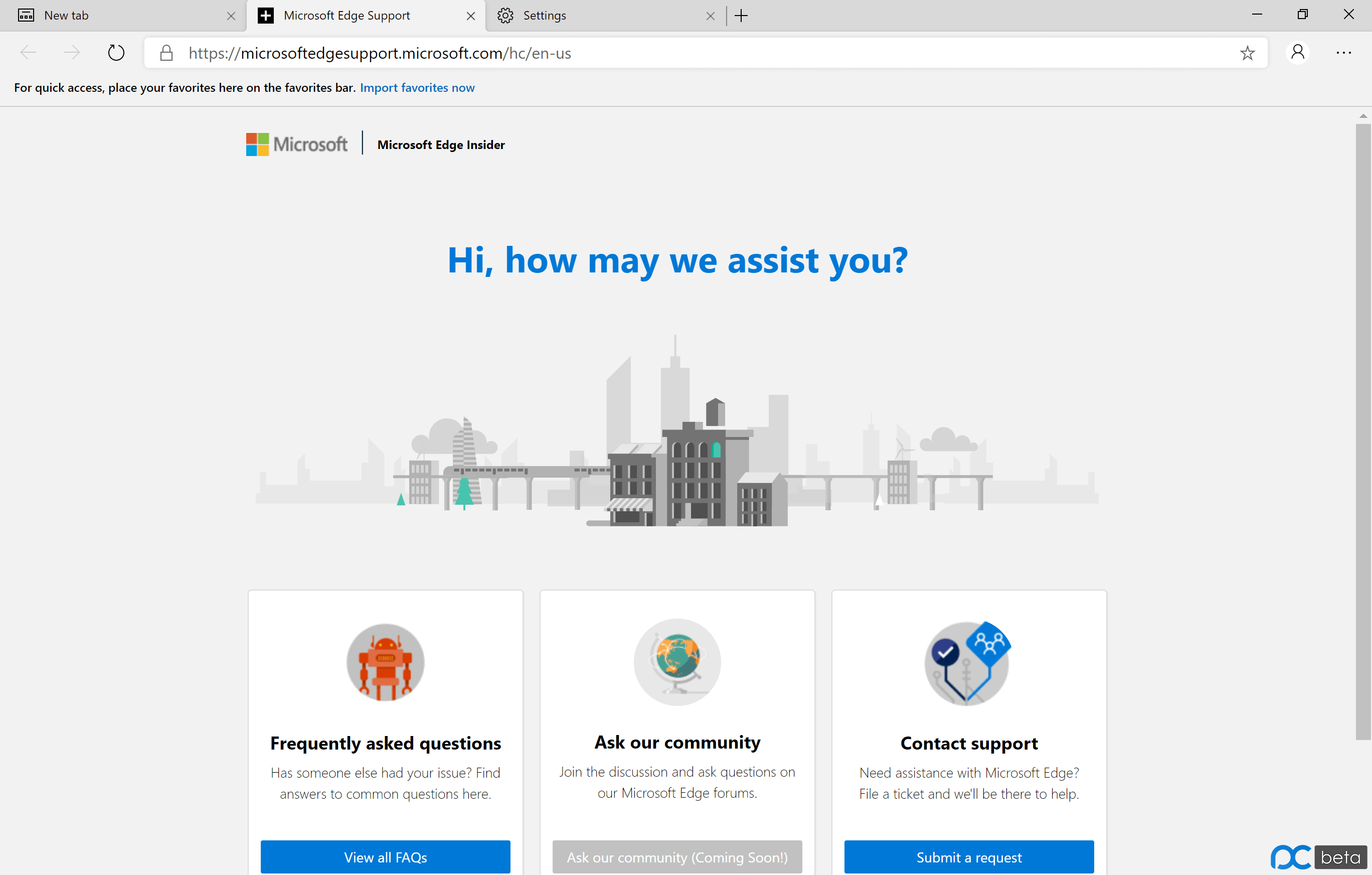This screenshot has width=1372, height=875.
Task: Click the View all FAQs button
Action: 386,857
